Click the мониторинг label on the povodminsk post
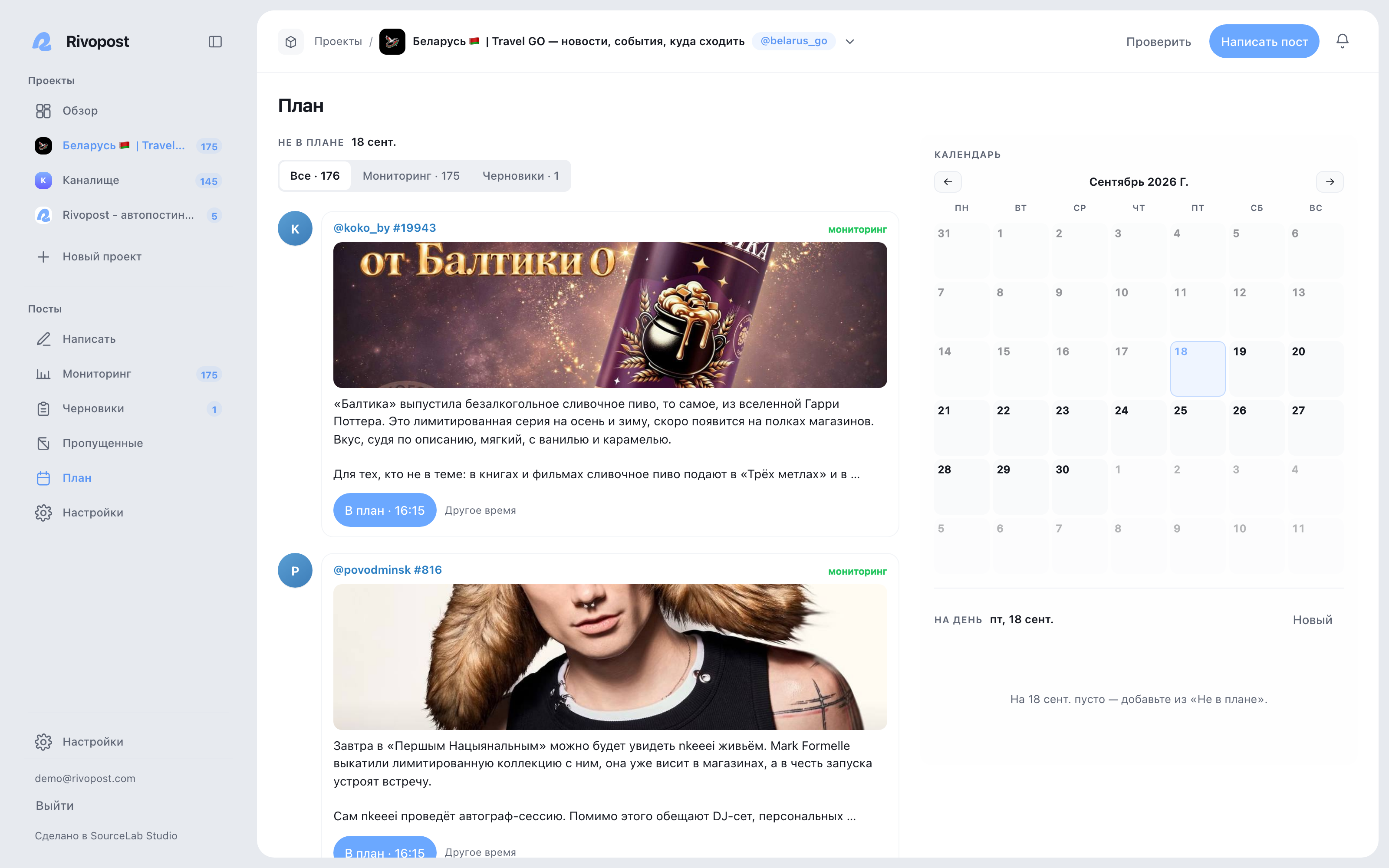Screen dimensions: 1389x868 [858, 572]
